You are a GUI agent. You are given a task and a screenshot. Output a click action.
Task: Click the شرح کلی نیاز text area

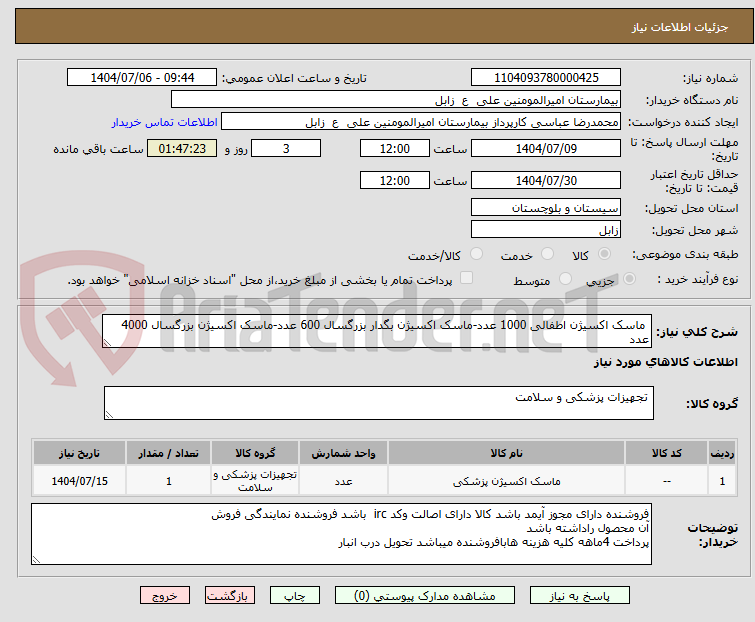coord(377,331)
